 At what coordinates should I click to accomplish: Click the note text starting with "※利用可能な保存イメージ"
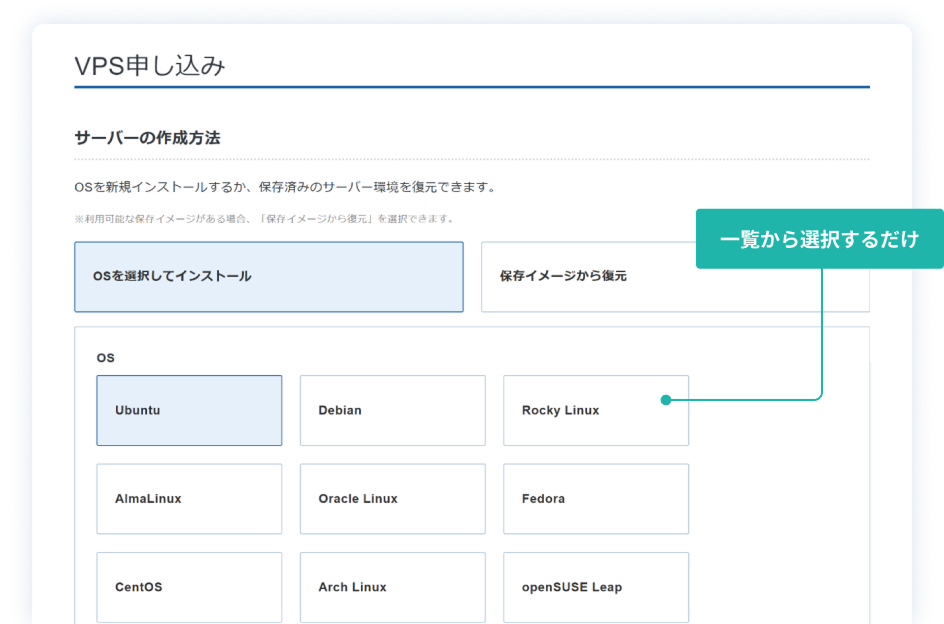(265, 219)
